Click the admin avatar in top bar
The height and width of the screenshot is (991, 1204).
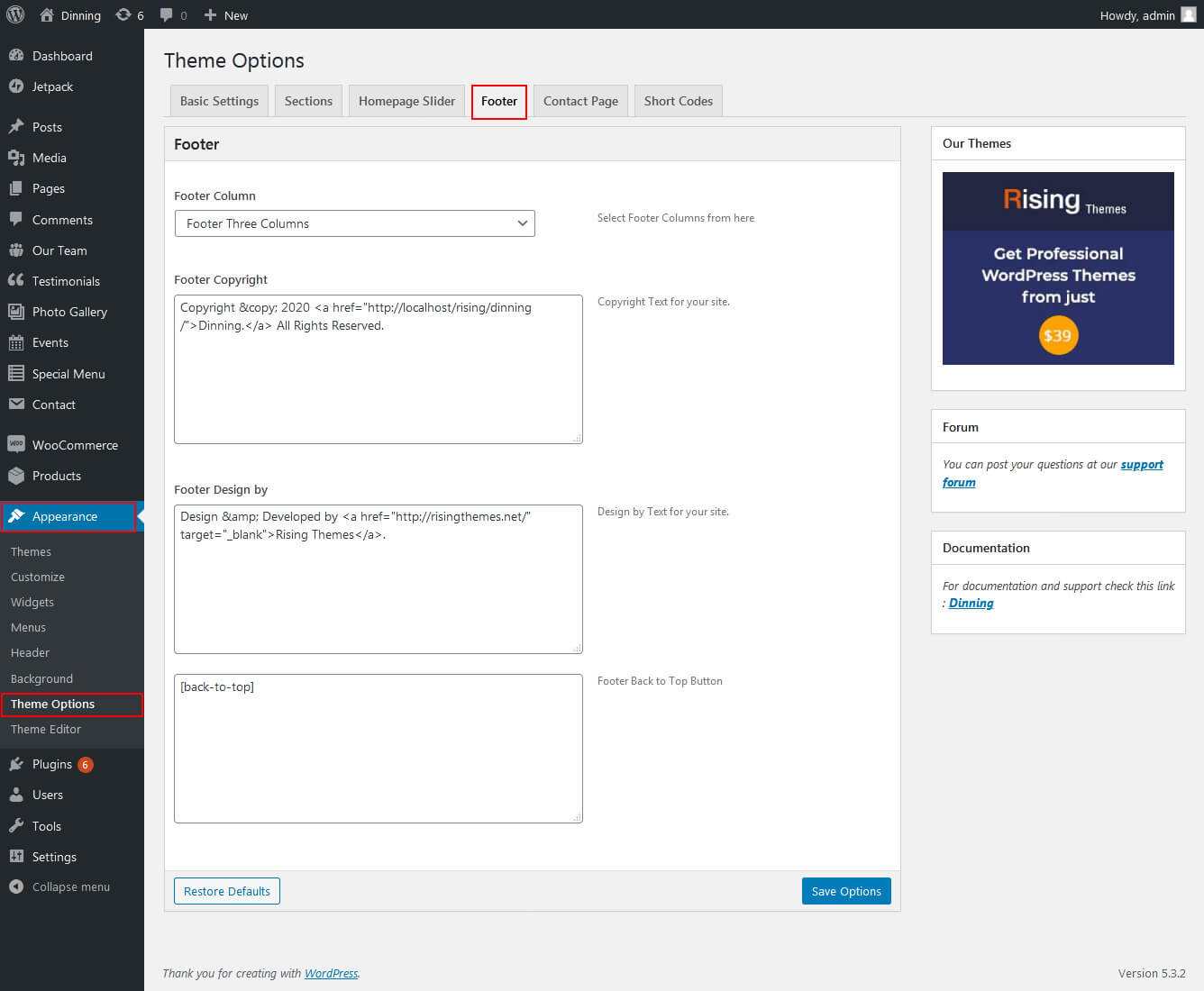click(1188, 14)
